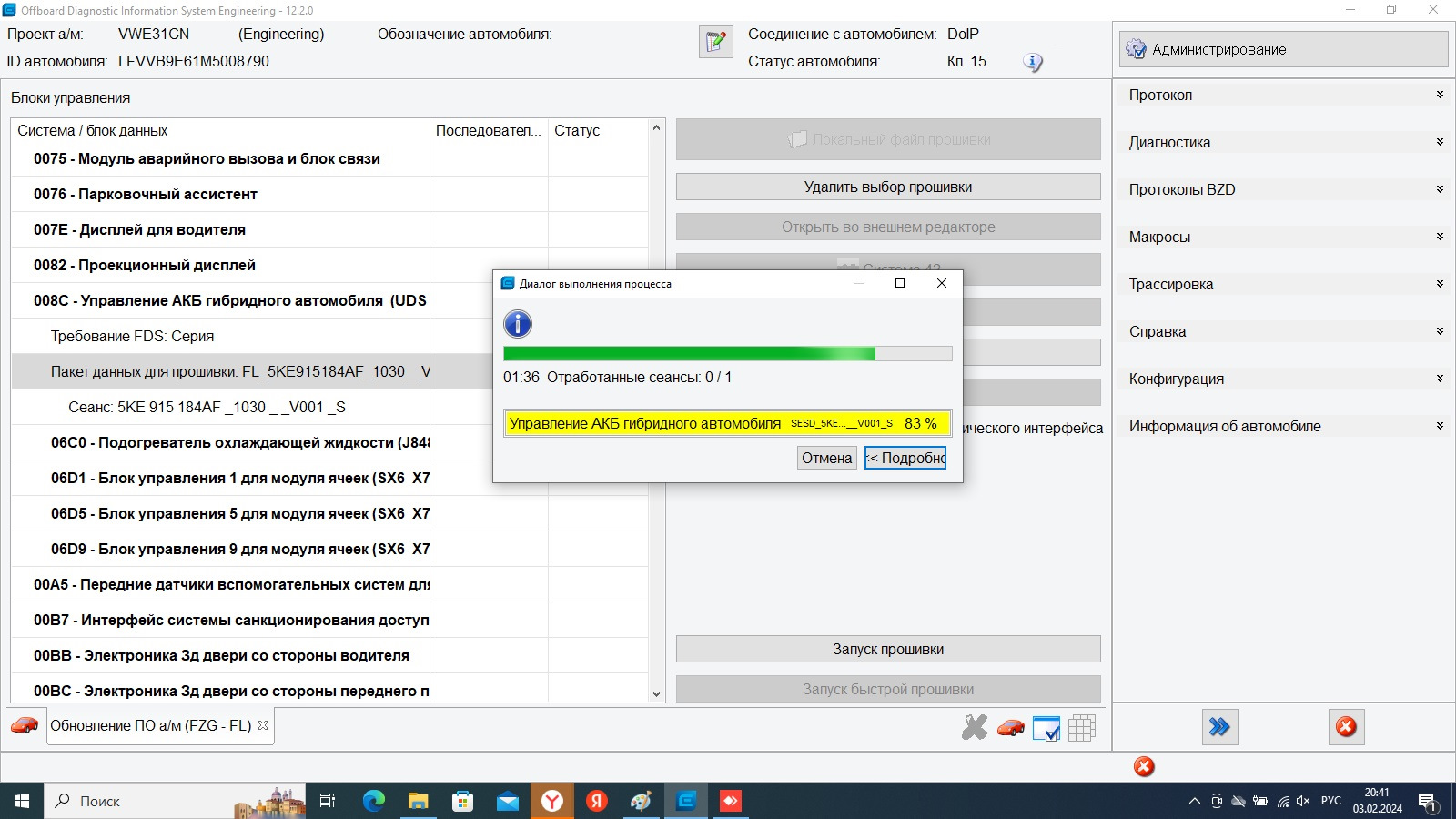Click the grid table icon in bottom toolbar
Image resolution: width=1456 pixels, height=819 pixels.
click(x=1082, y=728)
